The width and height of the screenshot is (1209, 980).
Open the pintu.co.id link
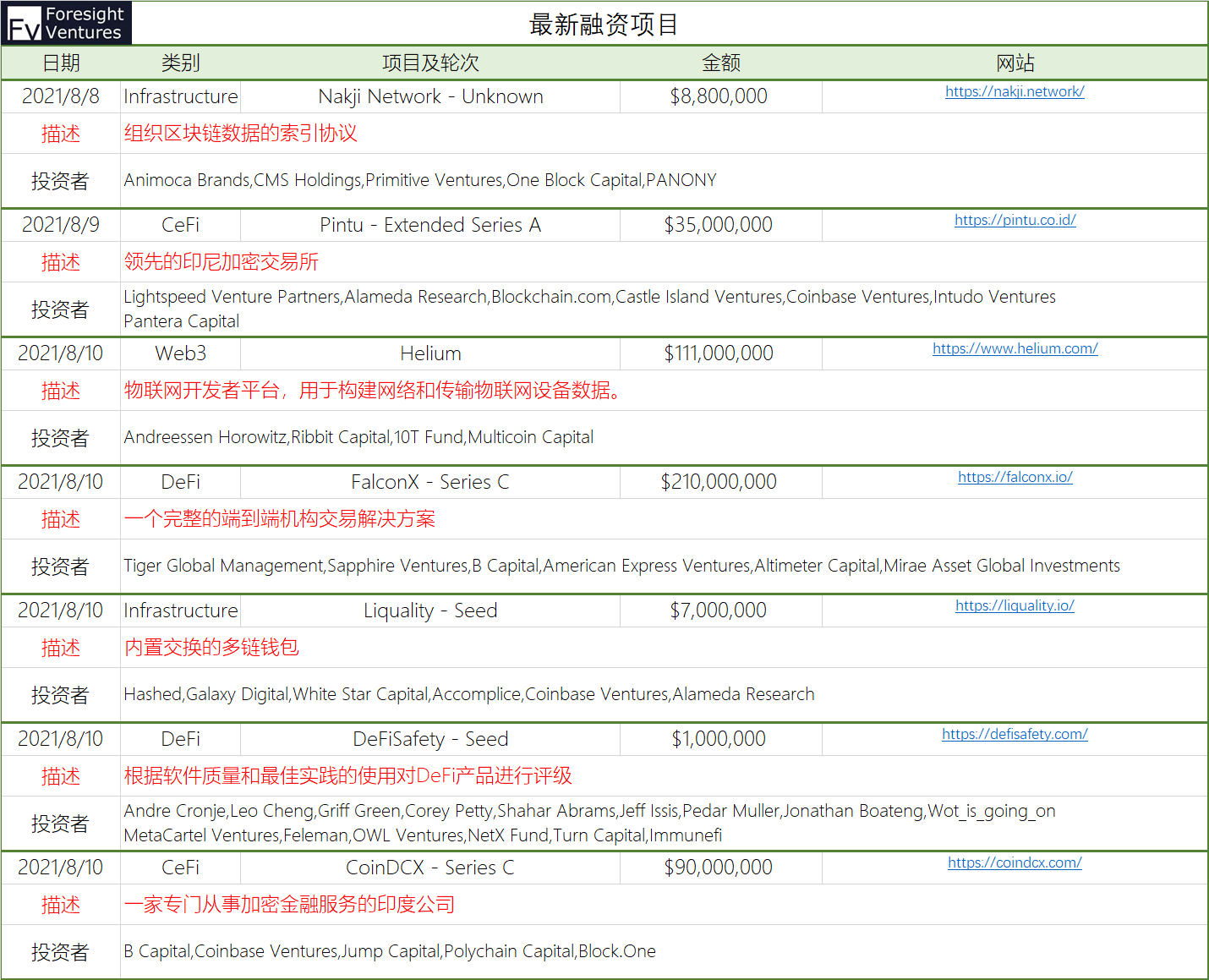1015,220
